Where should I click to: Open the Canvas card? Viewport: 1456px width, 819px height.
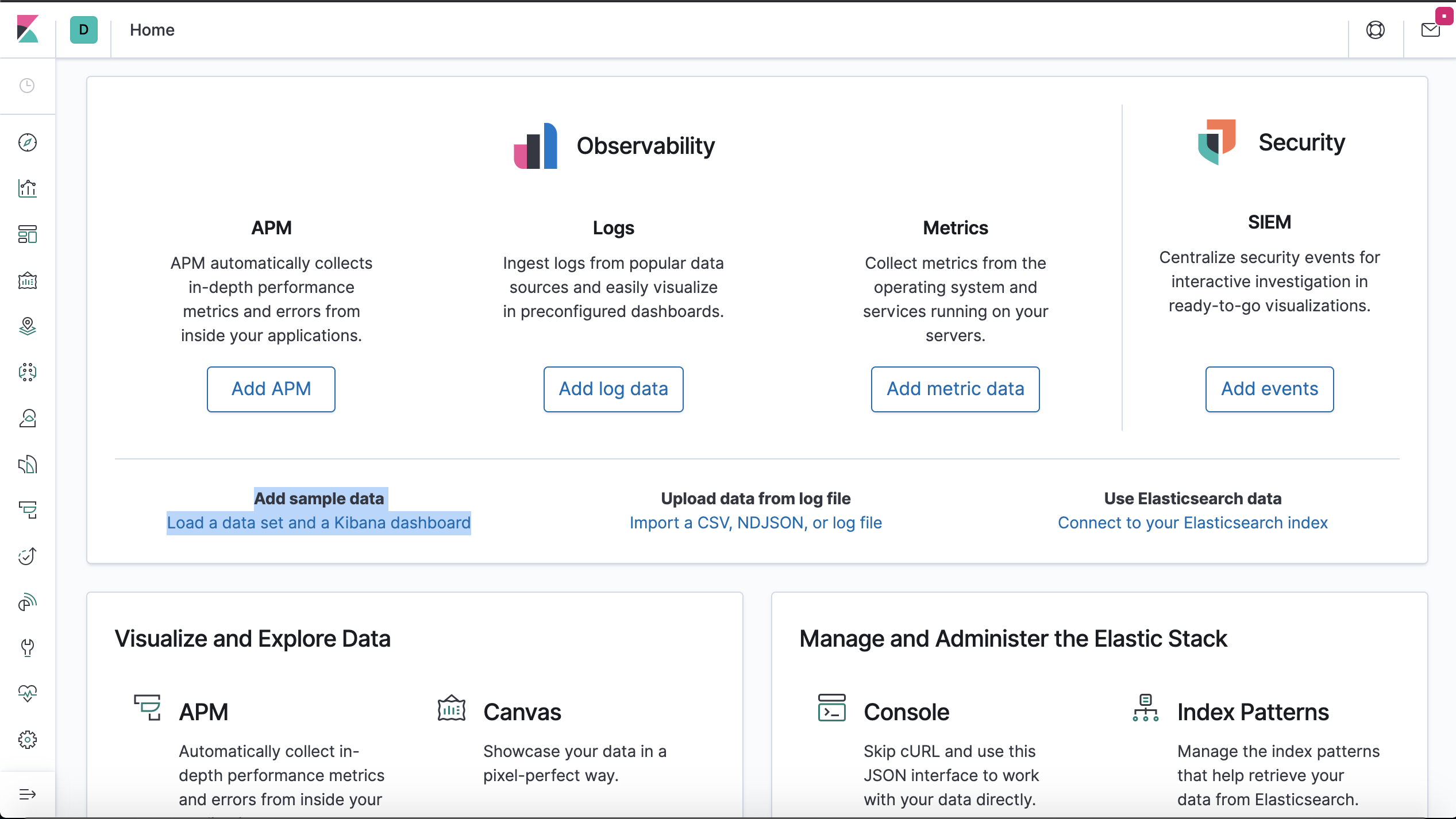(x=522, y=712)
